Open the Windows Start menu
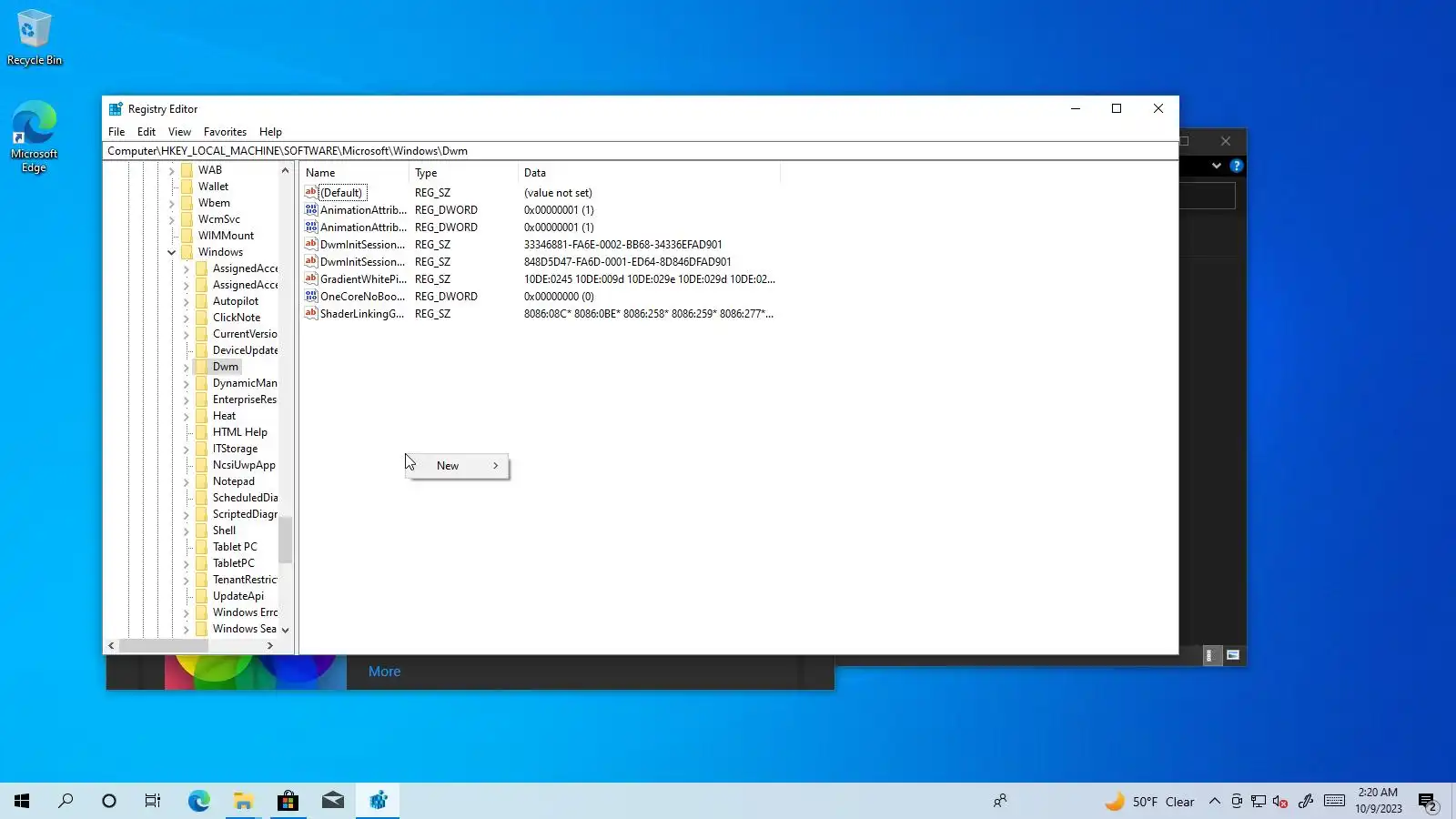This screenshot has height=819, width=1456. pos(22,801)
